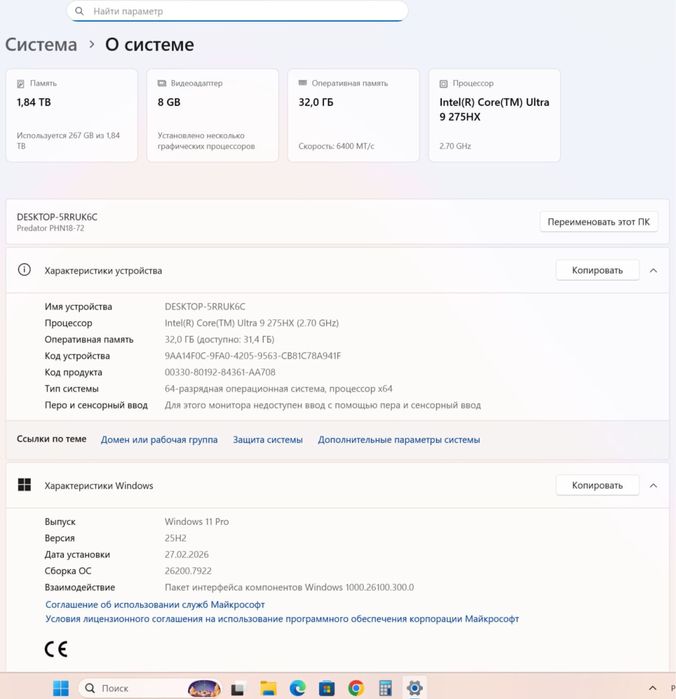Collapse the Характеристики устройства section
676x699 pixels.
[x=653, y=271]
